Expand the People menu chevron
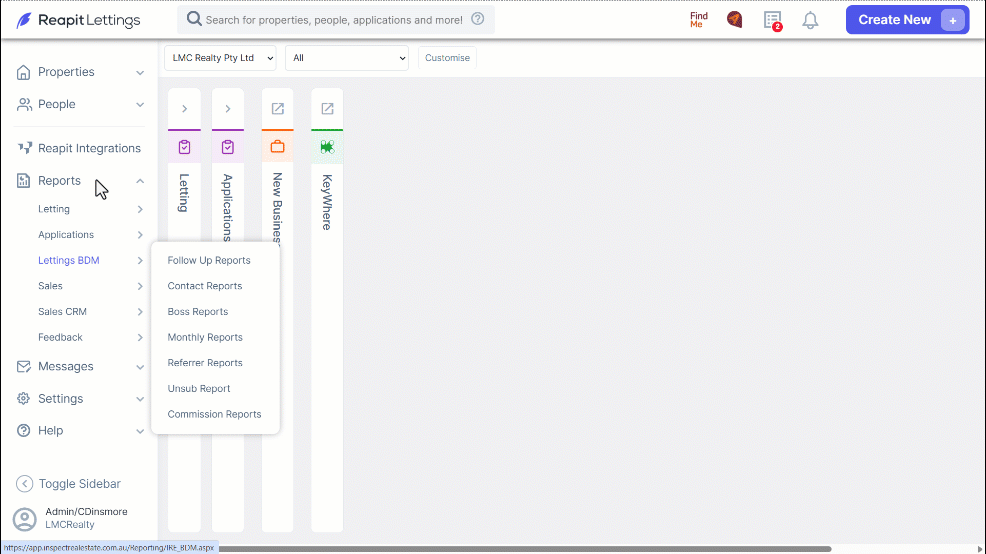Image resolution: width=986 pixels, height=554 pixels. coord(140,105)
